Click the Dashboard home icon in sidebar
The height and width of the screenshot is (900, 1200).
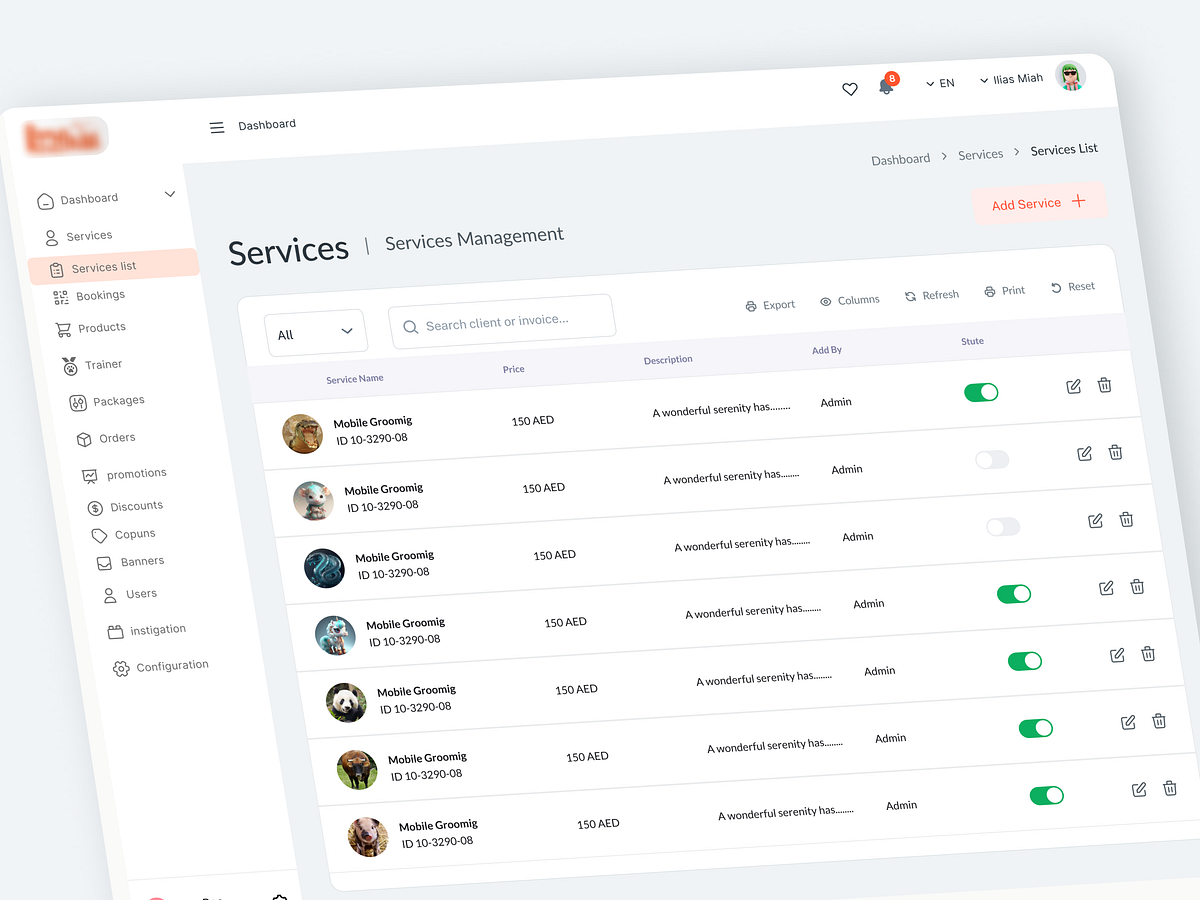point(45,202)
